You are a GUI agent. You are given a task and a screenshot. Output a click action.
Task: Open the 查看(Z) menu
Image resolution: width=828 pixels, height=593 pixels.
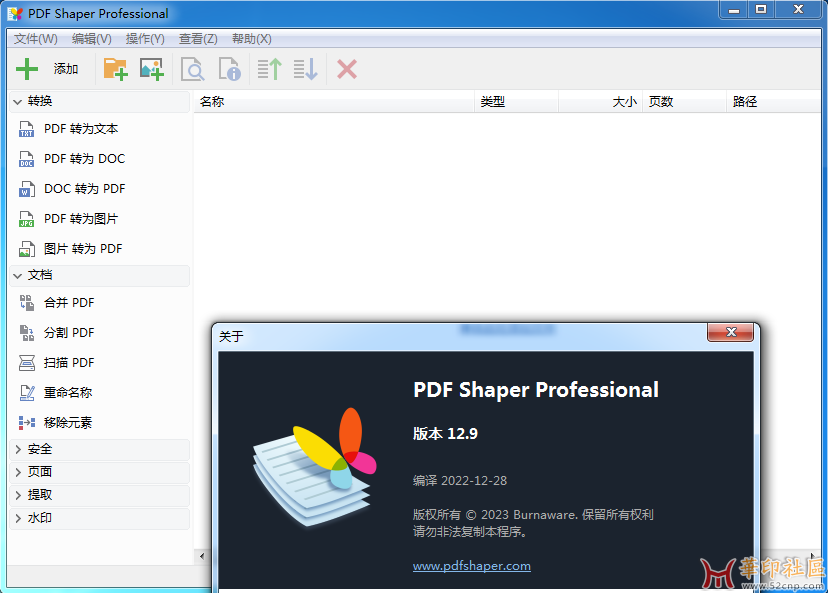198,39
